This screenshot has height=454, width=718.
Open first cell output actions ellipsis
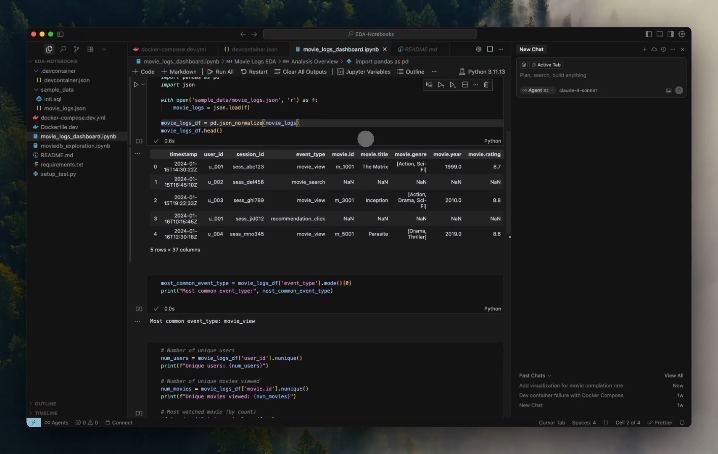(x=137, y=153)
